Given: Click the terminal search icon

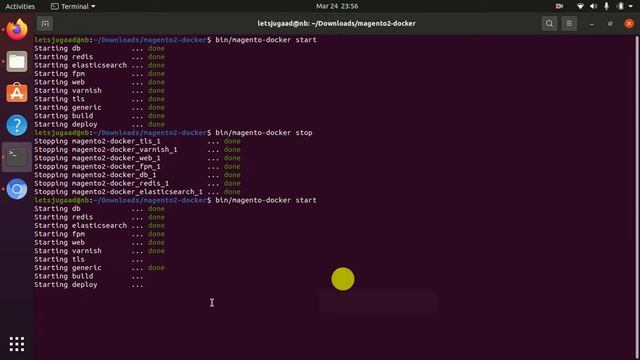Looking at the screenshot, I should (549, 24).
